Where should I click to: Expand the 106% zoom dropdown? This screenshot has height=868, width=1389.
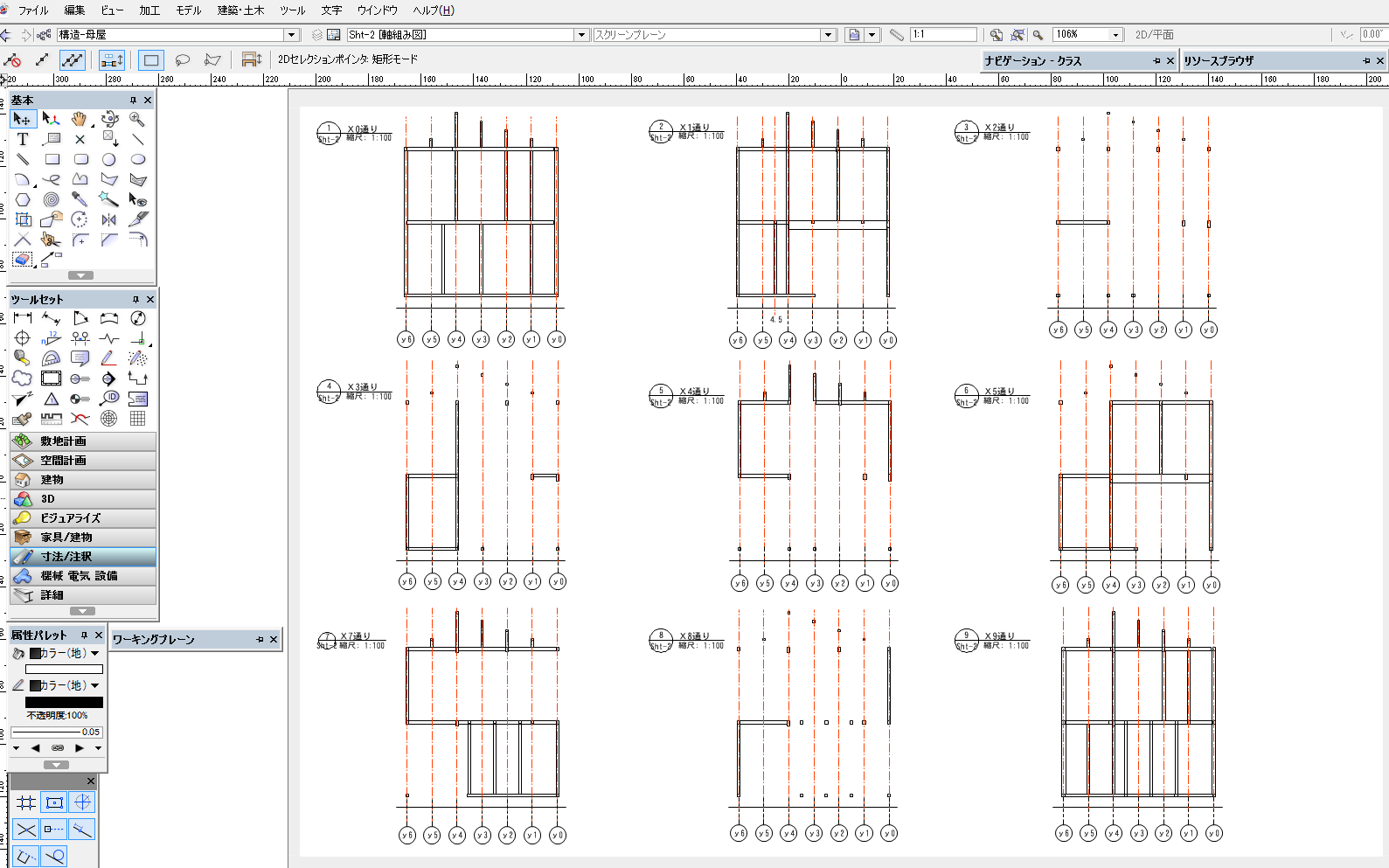point(1115,35)
